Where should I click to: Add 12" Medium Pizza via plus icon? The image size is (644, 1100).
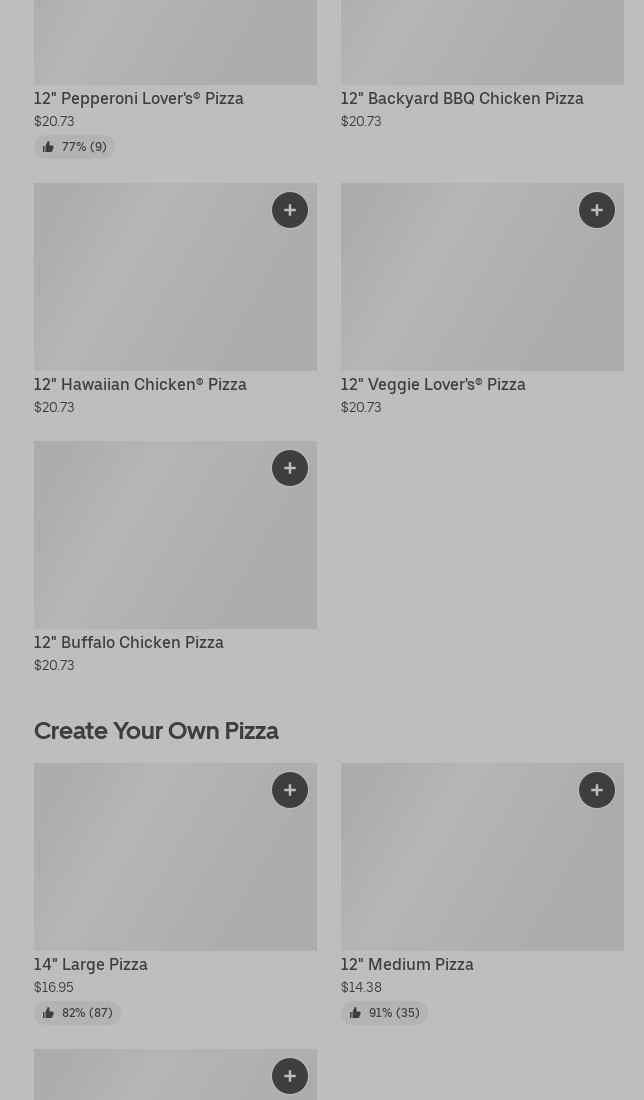[597, 790]
